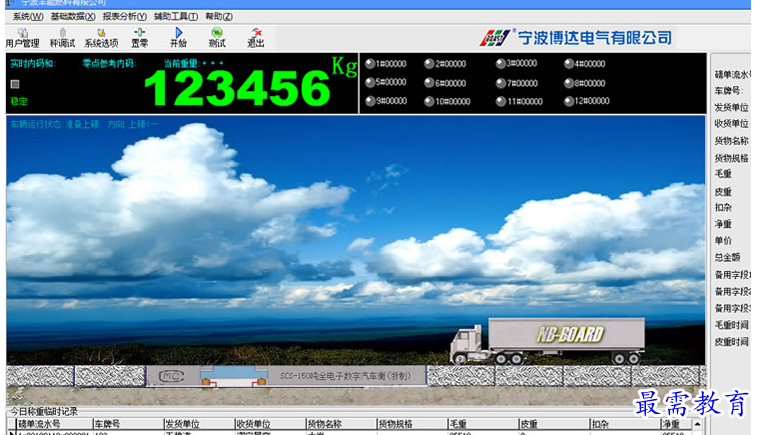Select sensor indicator 2#00000
757x435 pixels.
(x=445, y=64)
